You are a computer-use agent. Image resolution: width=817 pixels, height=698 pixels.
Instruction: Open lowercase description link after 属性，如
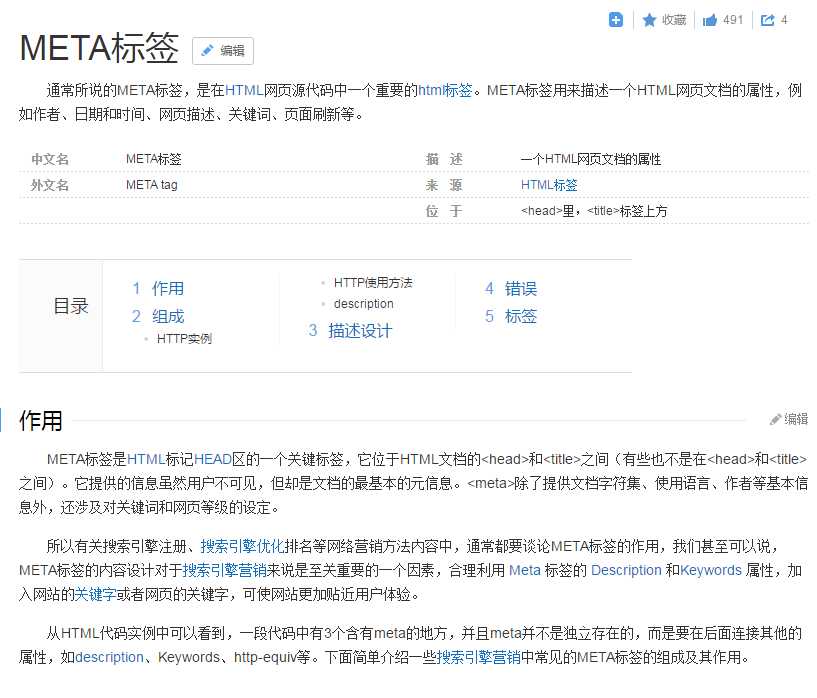[x=109, y=657]
